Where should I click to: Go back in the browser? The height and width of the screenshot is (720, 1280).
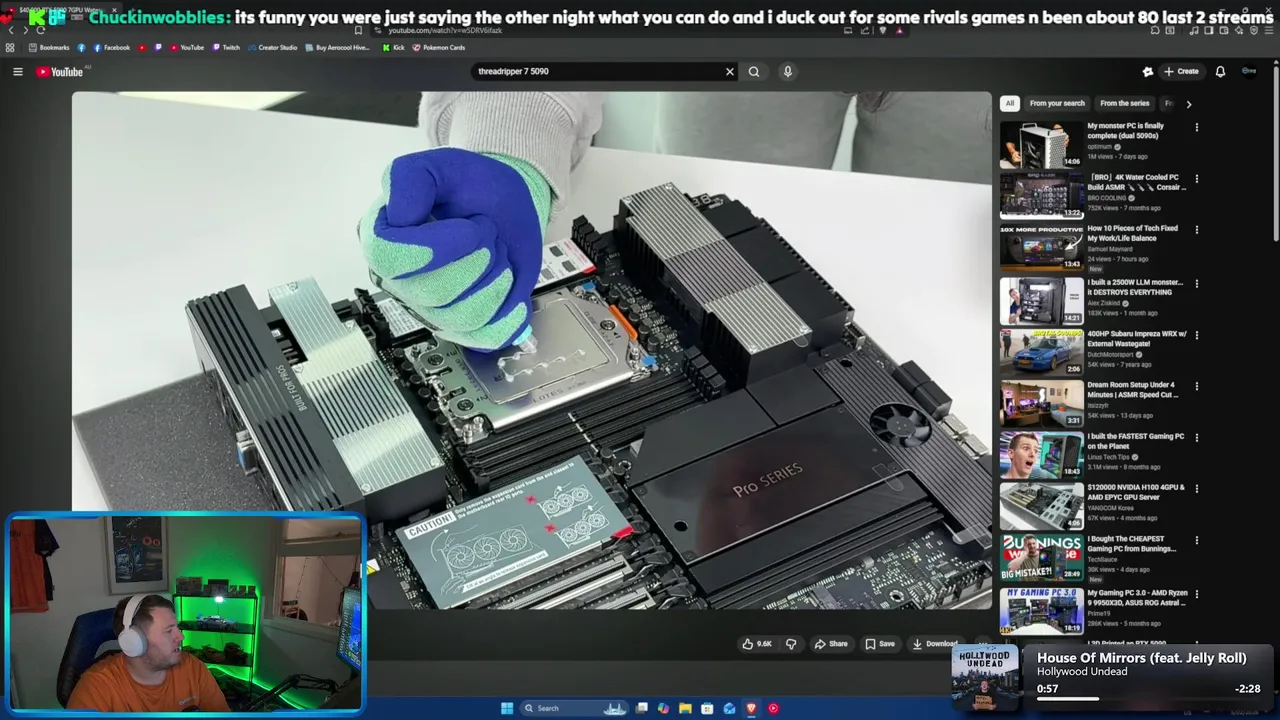point(11,31)
